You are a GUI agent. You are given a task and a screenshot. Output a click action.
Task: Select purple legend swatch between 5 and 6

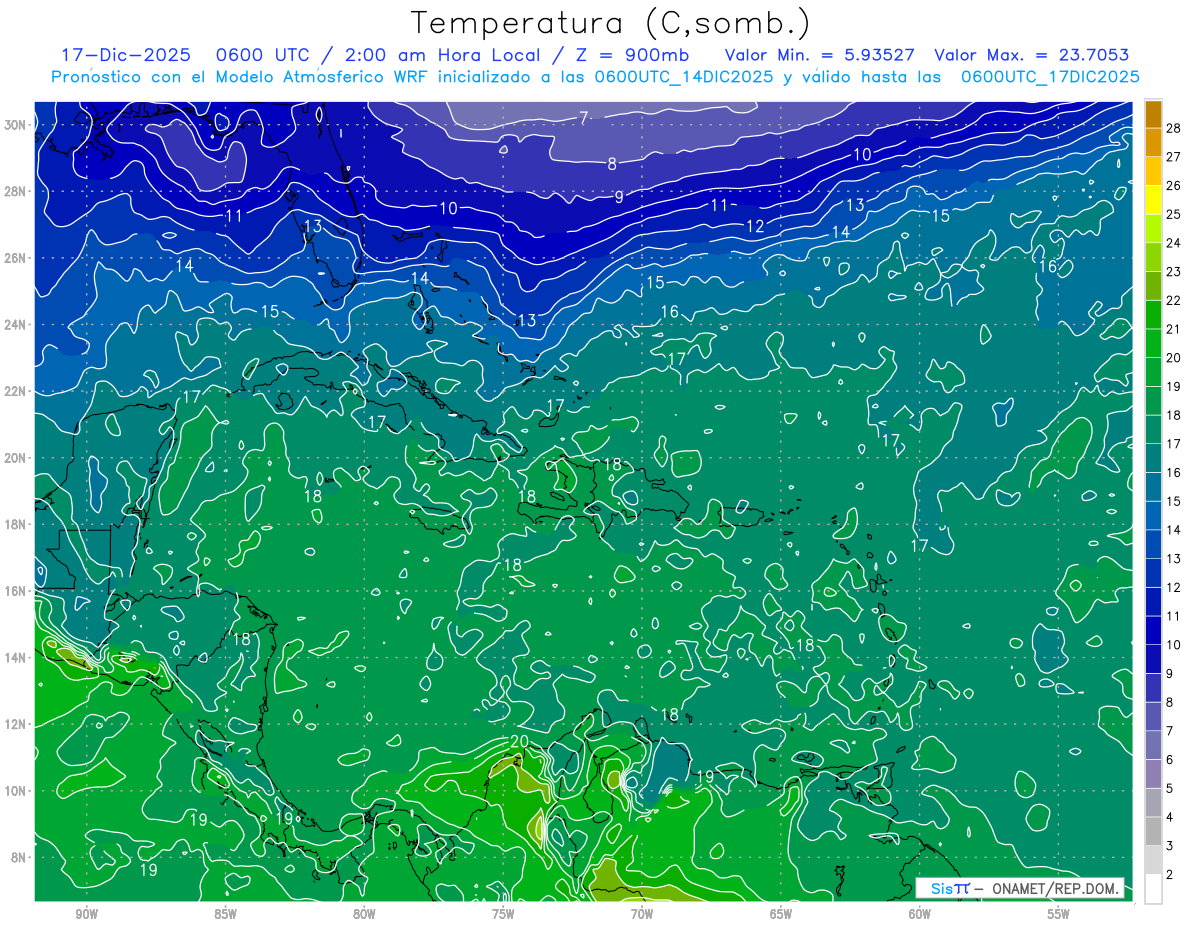(1153, 774)
